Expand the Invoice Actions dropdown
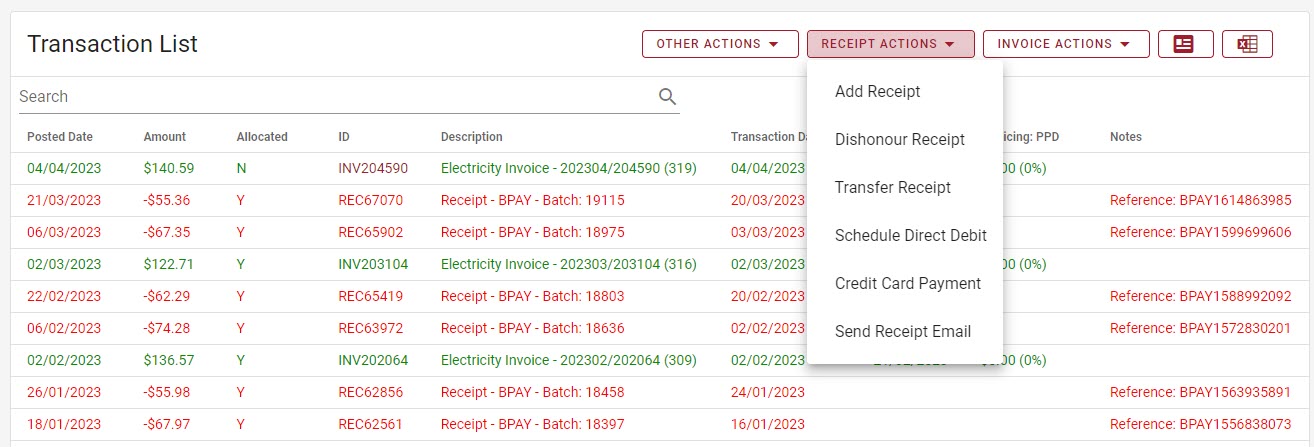Image resolution: width=1314 pixels, height=447 pixels. (1065, 44)
